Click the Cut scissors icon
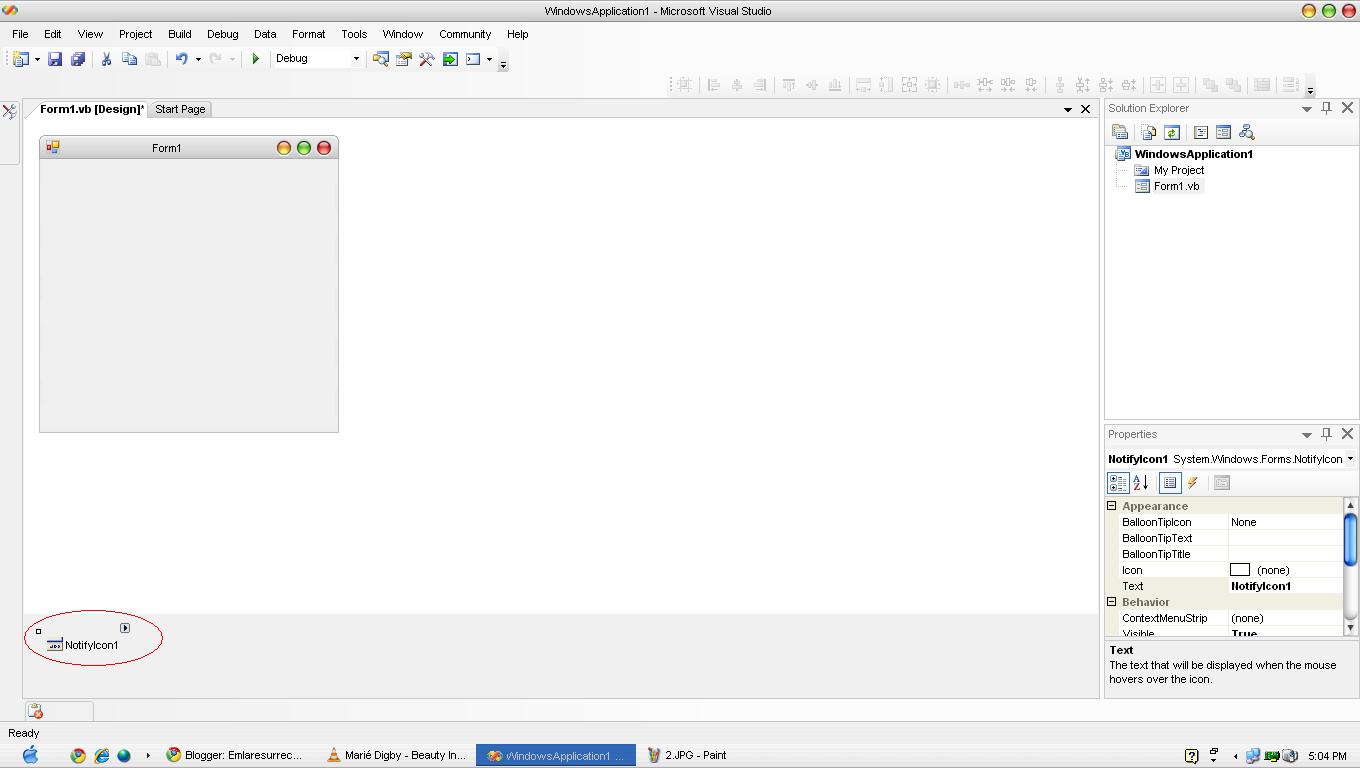1360x768 pixels. click(x=106, y=59)
